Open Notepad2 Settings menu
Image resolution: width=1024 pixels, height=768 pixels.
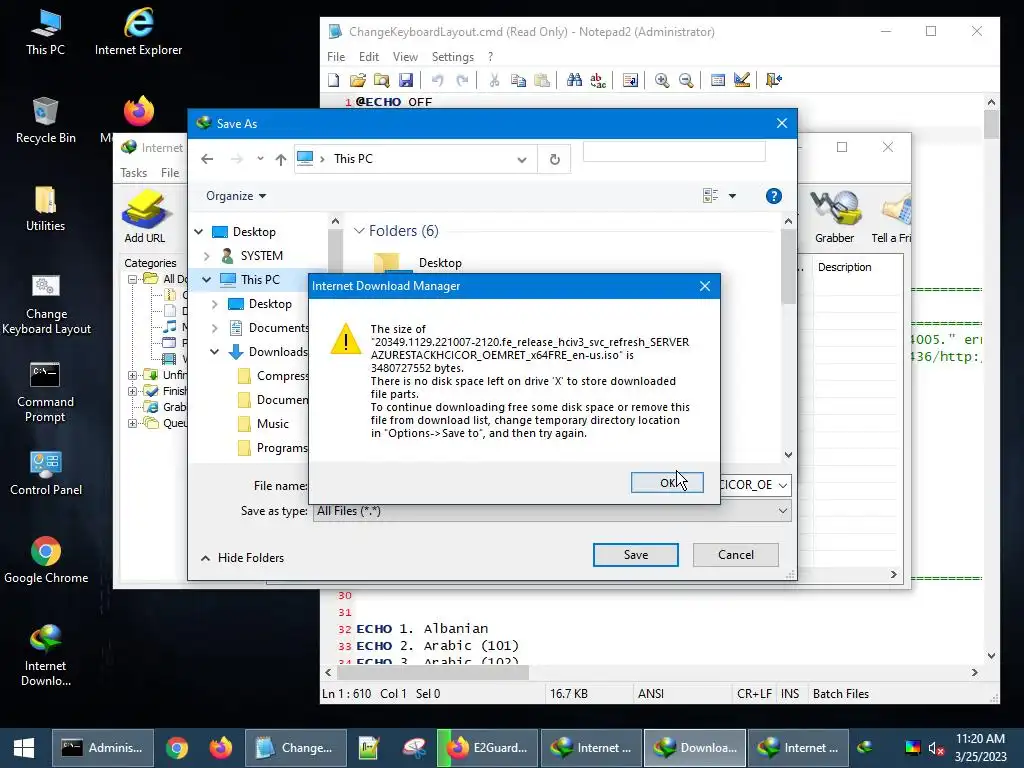point(453,57)
